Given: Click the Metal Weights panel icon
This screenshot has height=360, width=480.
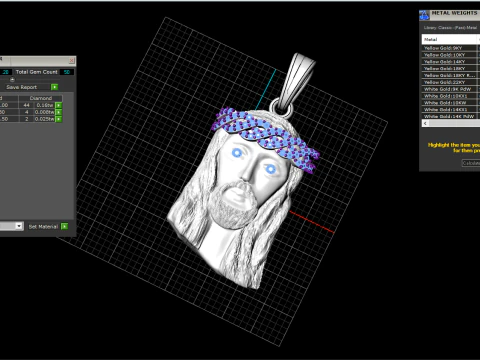Looking at the screenshot, I should [424, 15].
